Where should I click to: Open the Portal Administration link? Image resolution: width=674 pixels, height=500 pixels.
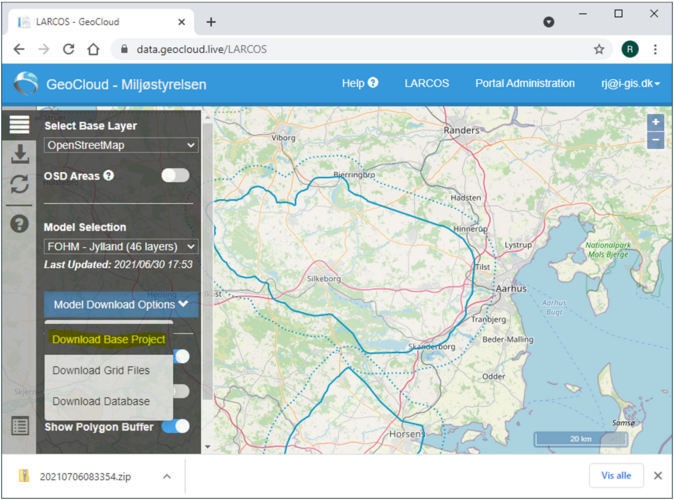pos(525,83)
